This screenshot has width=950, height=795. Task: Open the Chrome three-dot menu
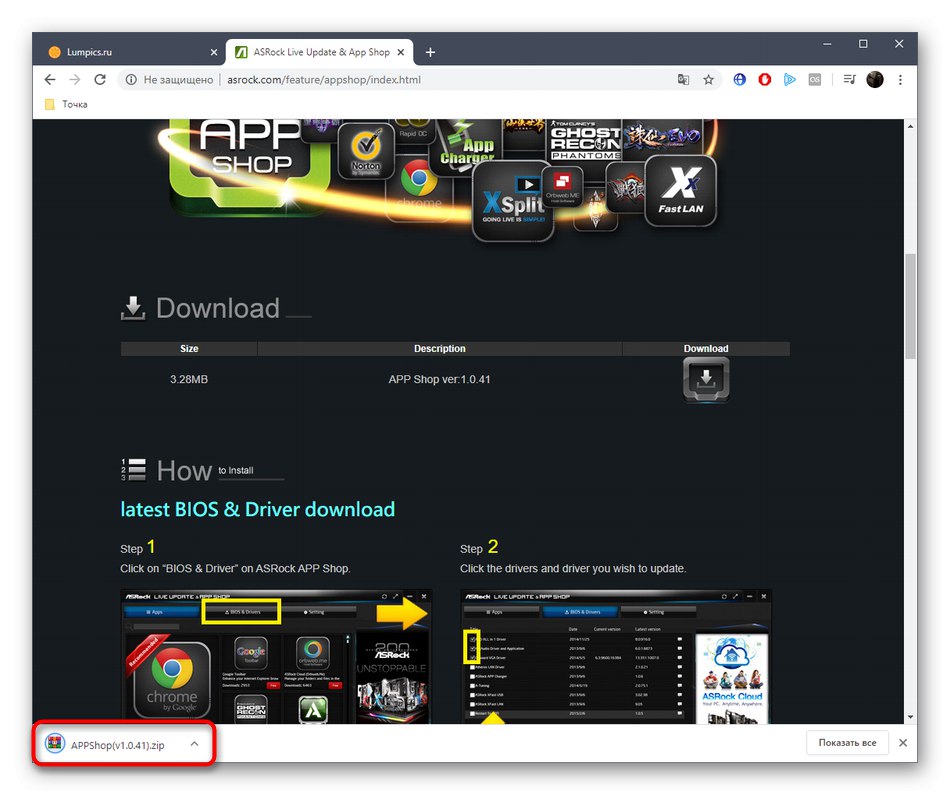900,79
